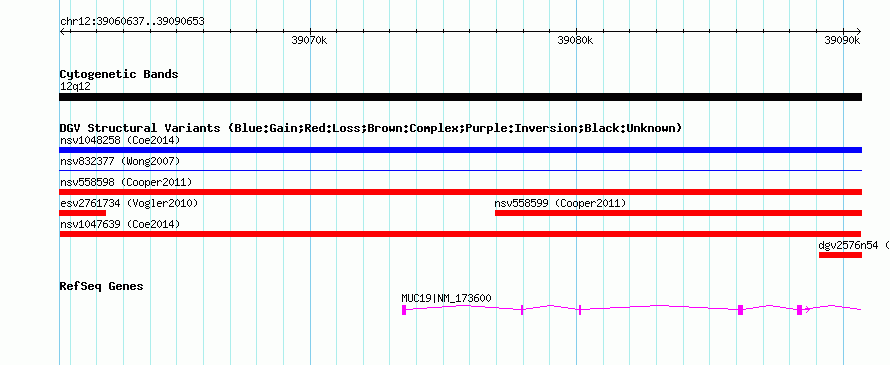Click the 12q12 band label

tap(75, 87)
